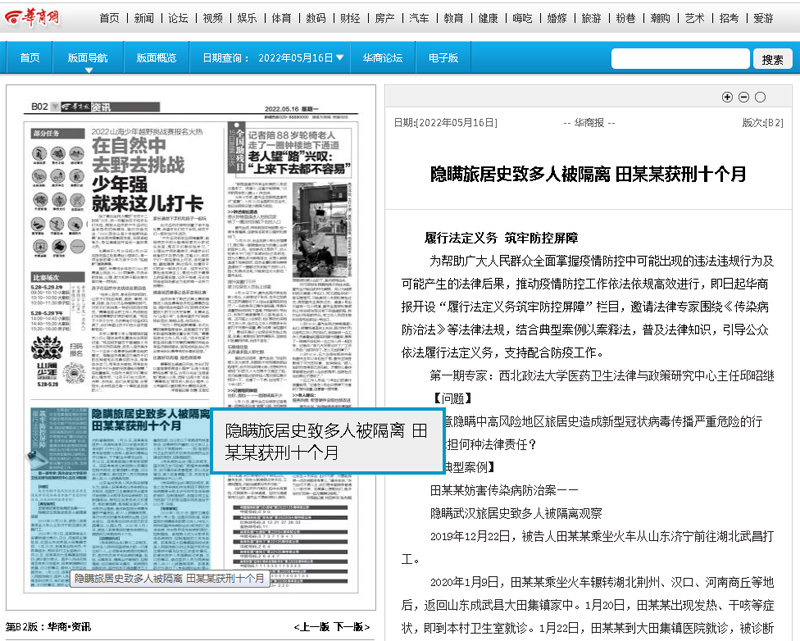Open the 版面概览 page overview
The height and width of the screenshot is (641, 800).
click(156, 58)
